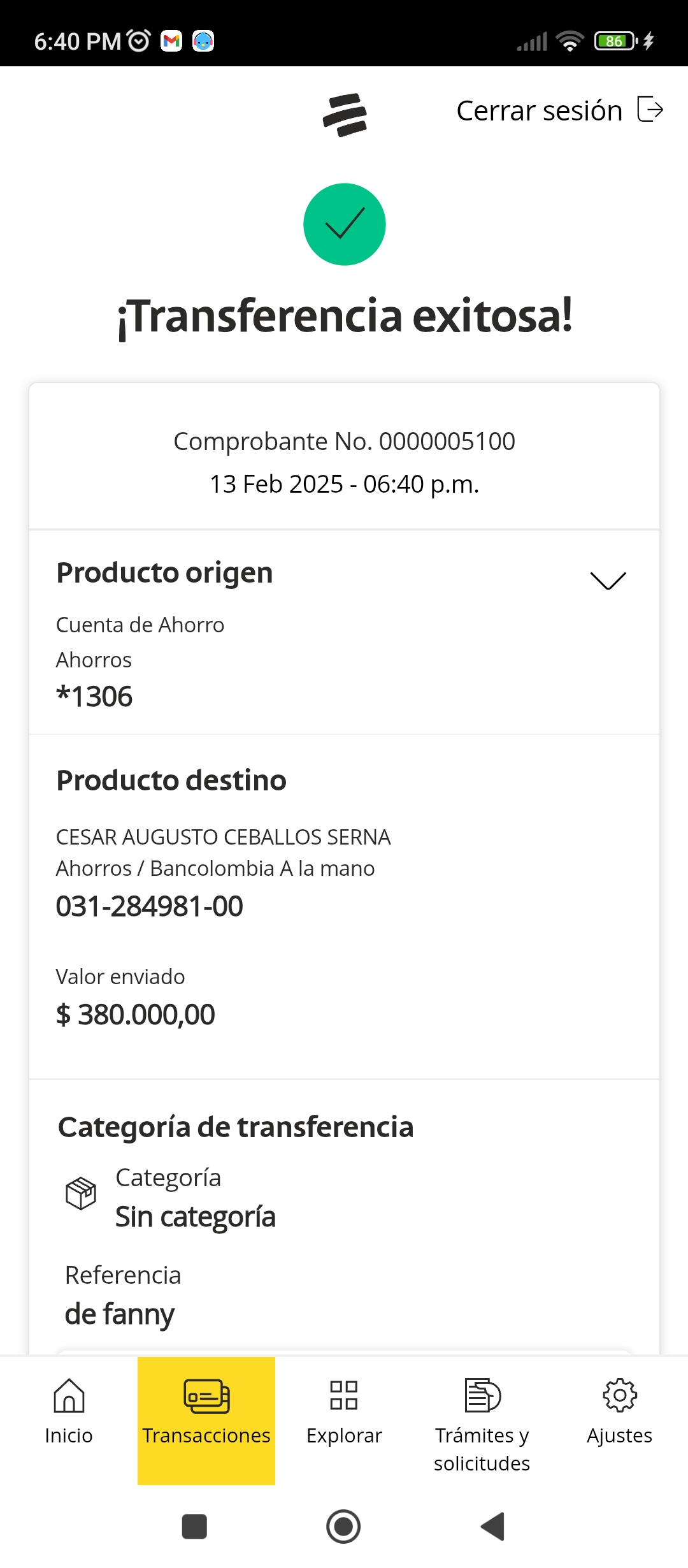Tap the Comprobante No. 0000005100 text
This screenshot has width=688, height=1568.
click(344, 441)
